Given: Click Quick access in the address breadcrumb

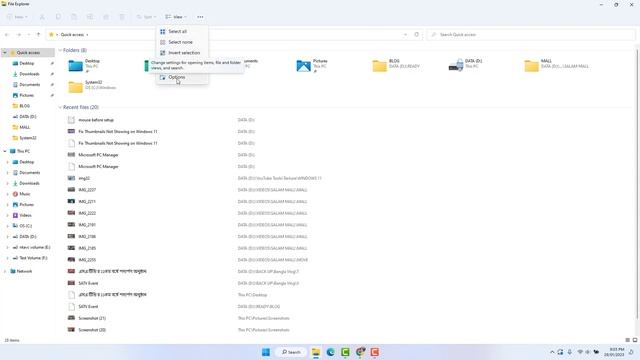Looking at the screenshot, I should pos(72,35).
